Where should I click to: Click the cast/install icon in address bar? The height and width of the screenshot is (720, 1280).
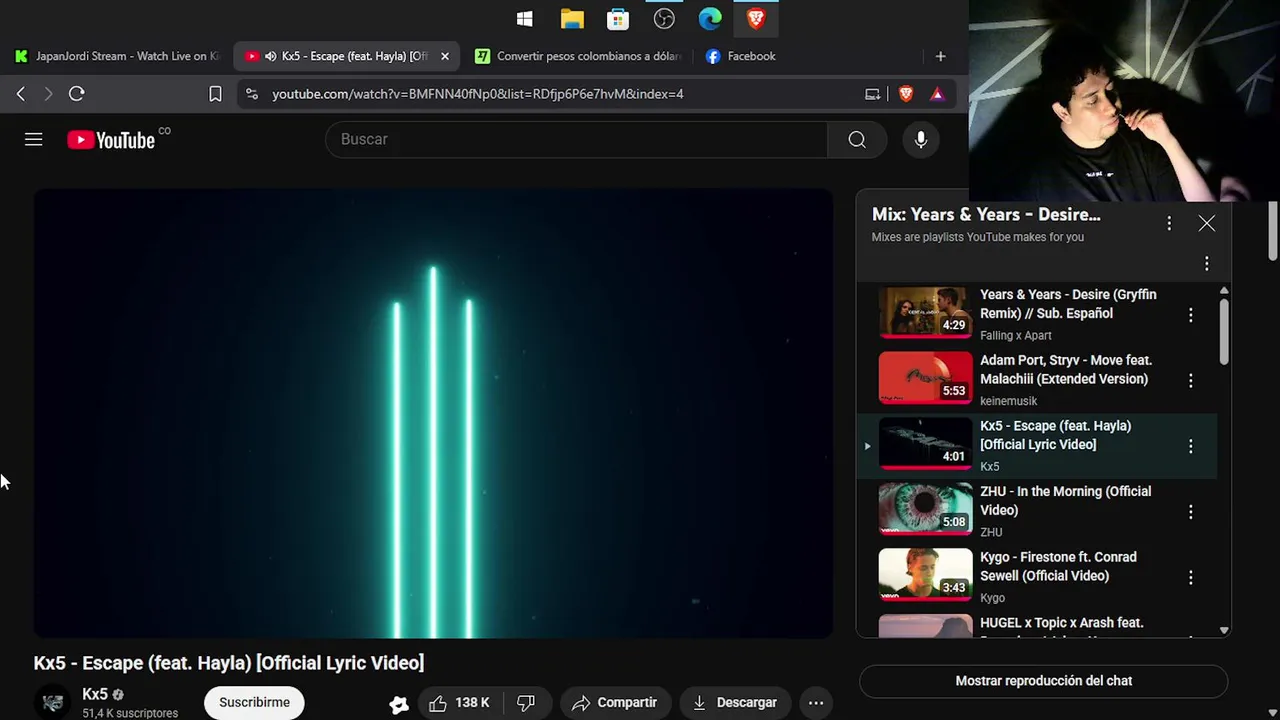click(x=873, y=94)
